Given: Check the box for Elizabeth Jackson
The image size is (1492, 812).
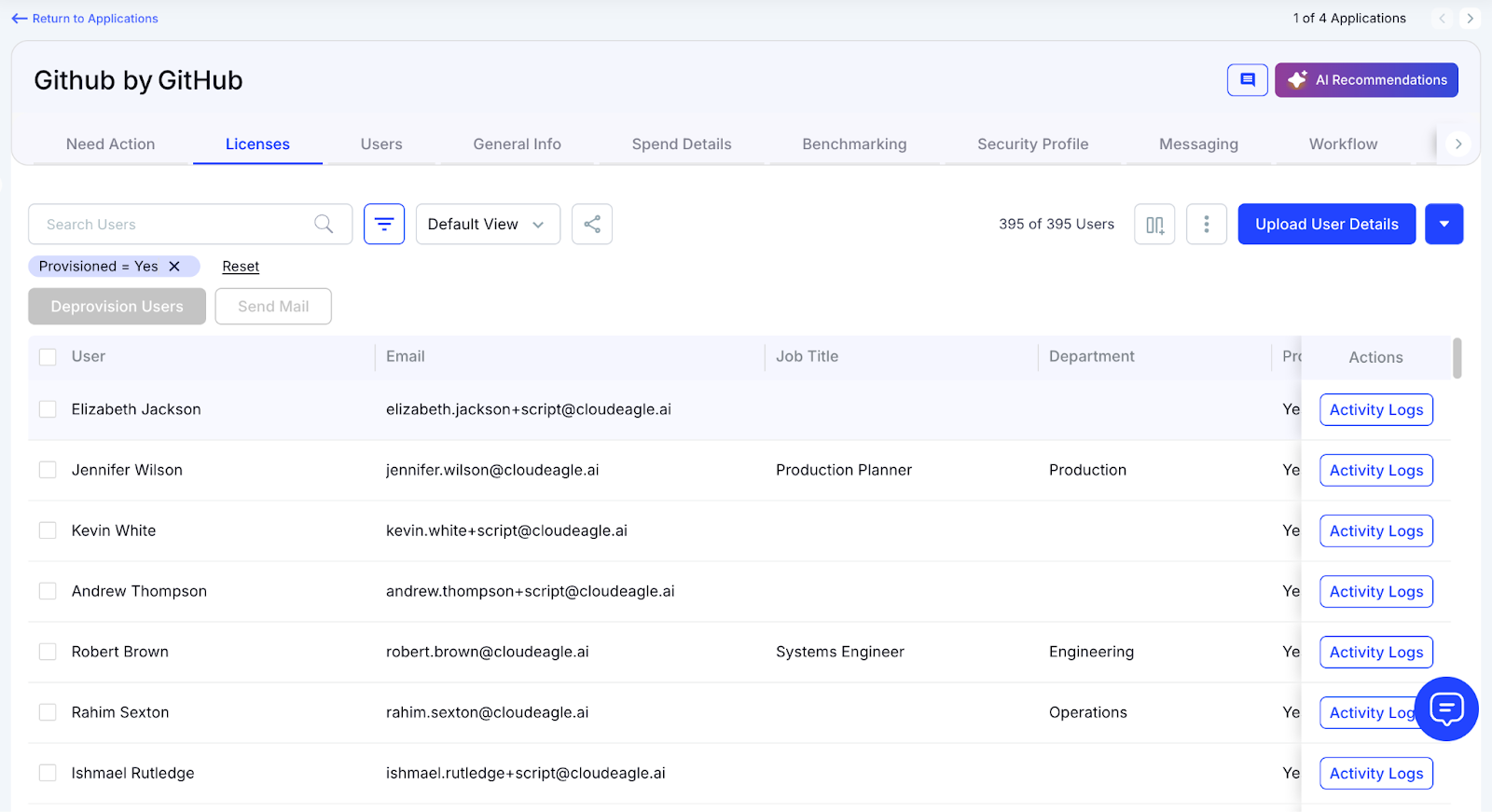Looking at the screenshot, I should pyautogui.click(x=48, y=409).
